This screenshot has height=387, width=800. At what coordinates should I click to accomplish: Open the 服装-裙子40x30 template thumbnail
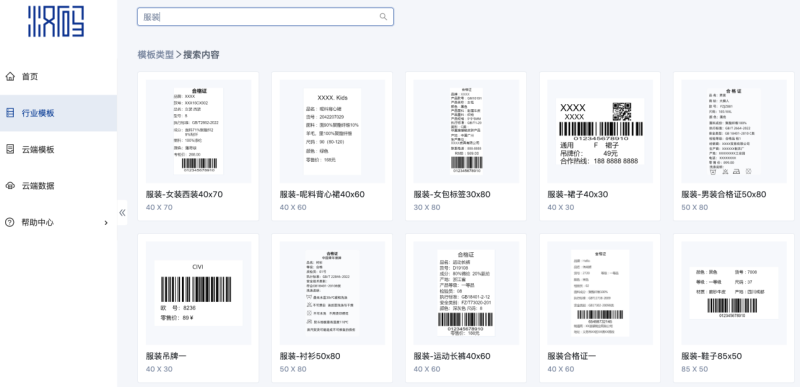coord(600,132)
